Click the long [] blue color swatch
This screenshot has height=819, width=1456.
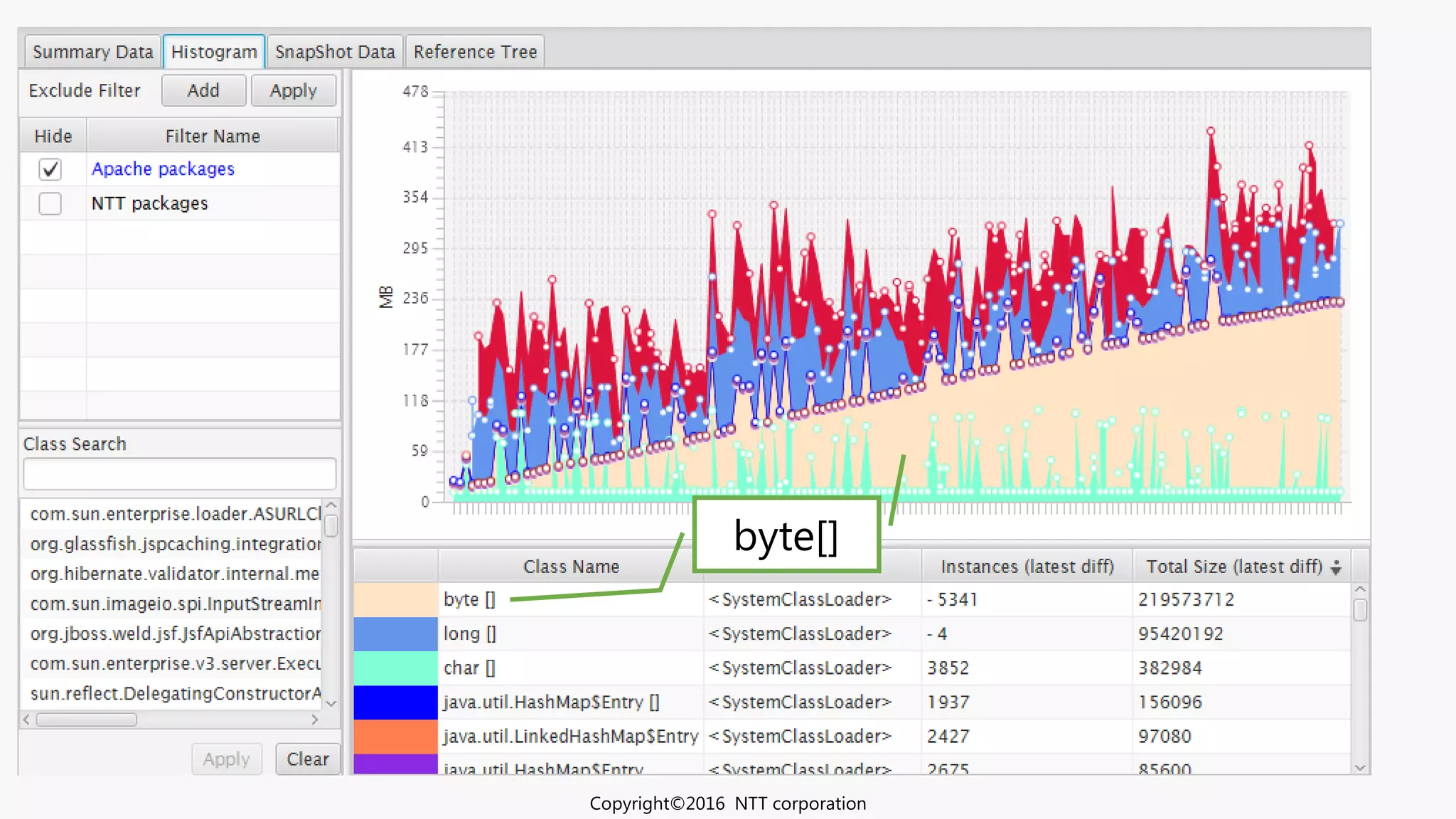395,633
